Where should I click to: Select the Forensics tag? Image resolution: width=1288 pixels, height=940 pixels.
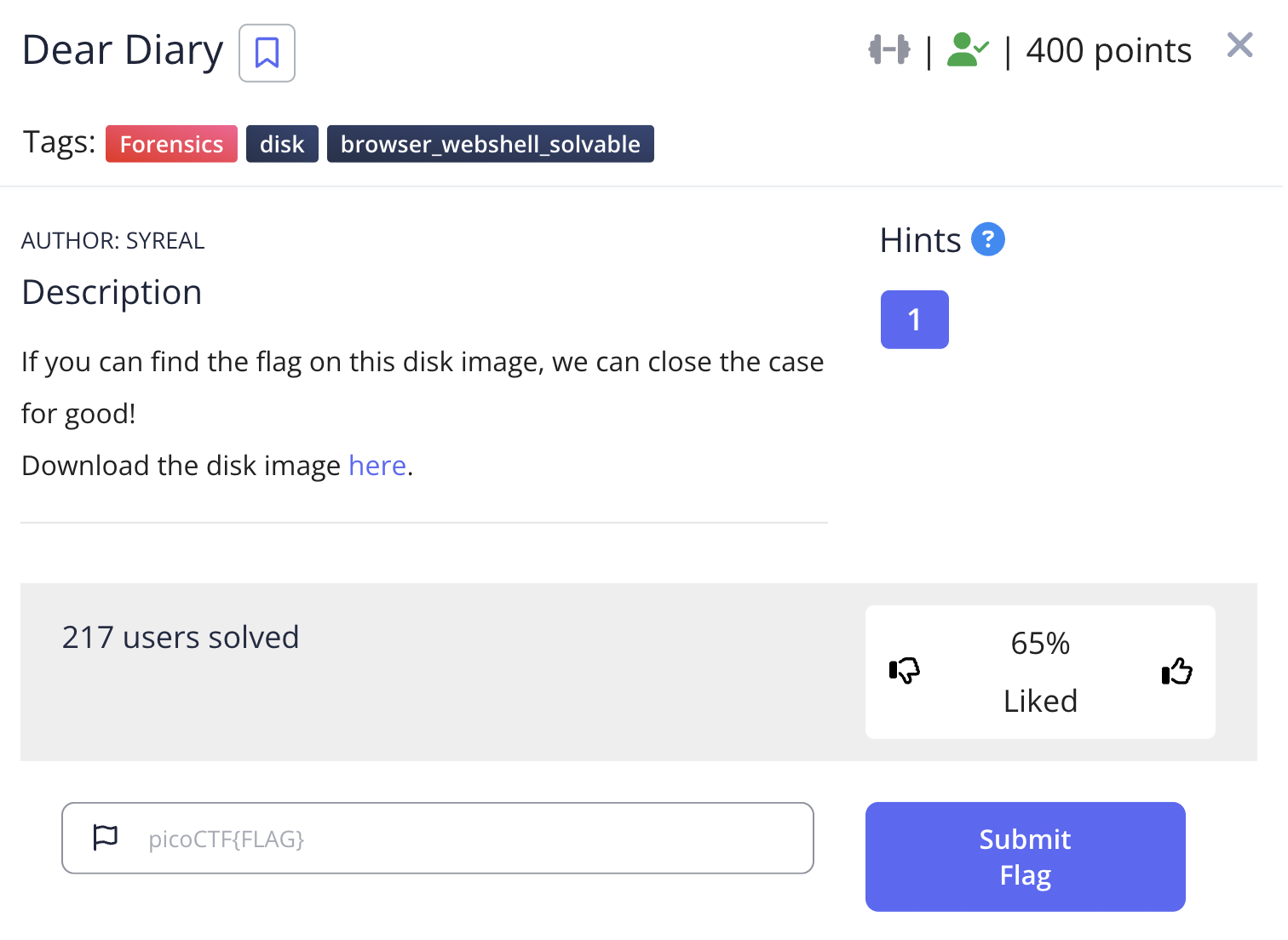pyautogui.click(x=171, y=144)
